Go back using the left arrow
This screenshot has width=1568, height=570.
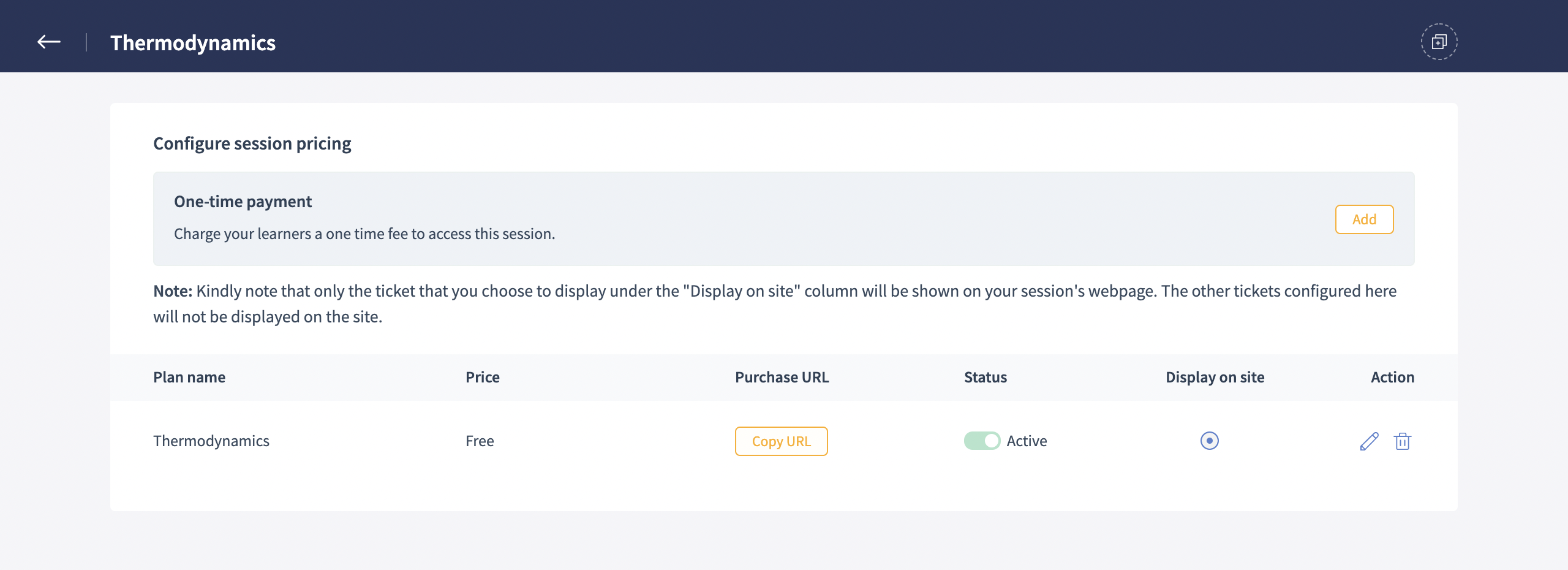[49, 42]
